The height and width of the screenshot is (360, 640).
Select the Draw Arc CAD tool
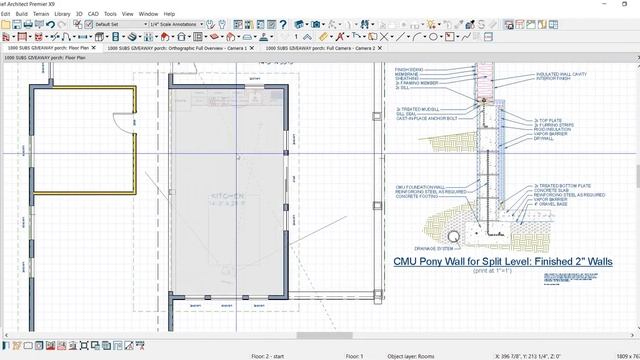pyautogui.click(x=417, y=37)
